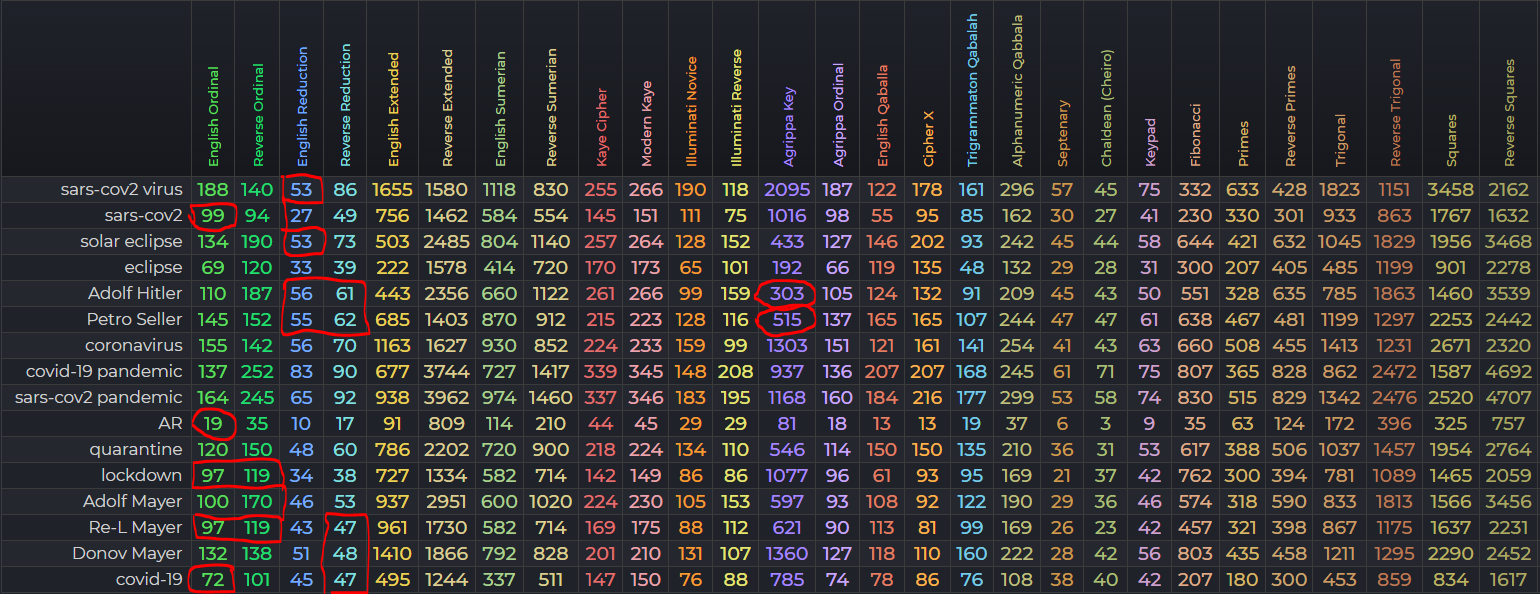Select the Squares column header

pyautogui.click(x=1452, y=141)
